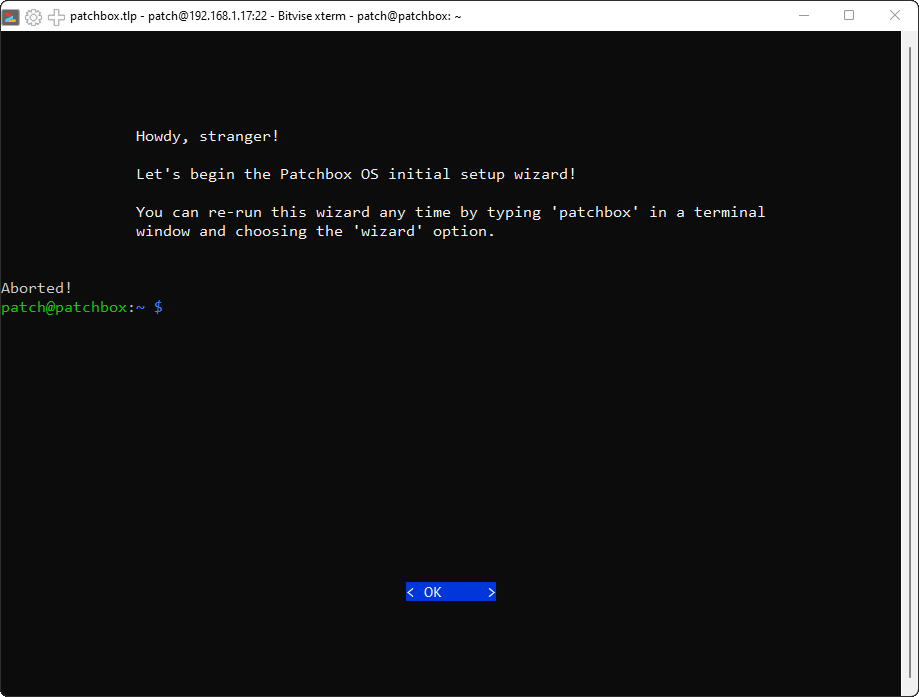919x697 pixels.
Task: Click the window title 'patchbox.tlp - patch@192.168.1.17:22'
Action: coord(266,16)
